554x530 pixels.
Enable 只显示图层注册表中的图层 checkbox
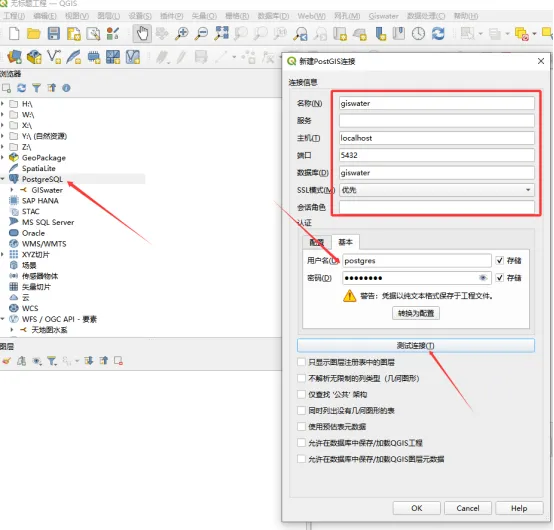pyautogui.click(x=301, y=362)
